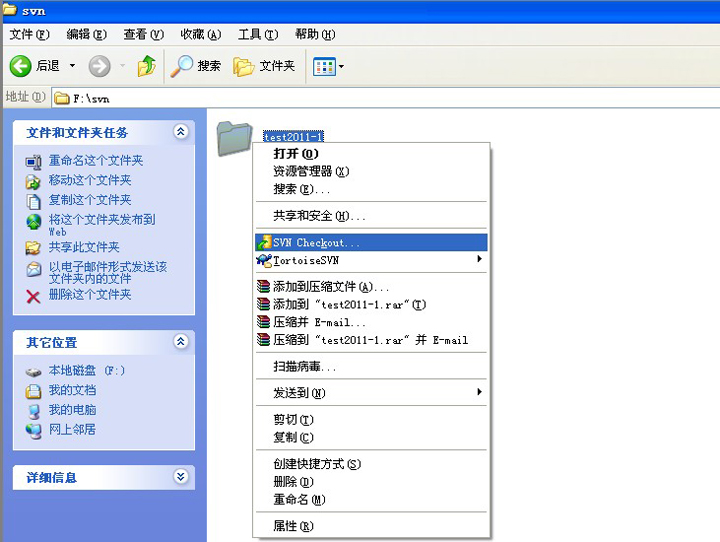Choose 打开(O) from context menu
Screen dimensions: 720x542
click(x=371, y=154)
